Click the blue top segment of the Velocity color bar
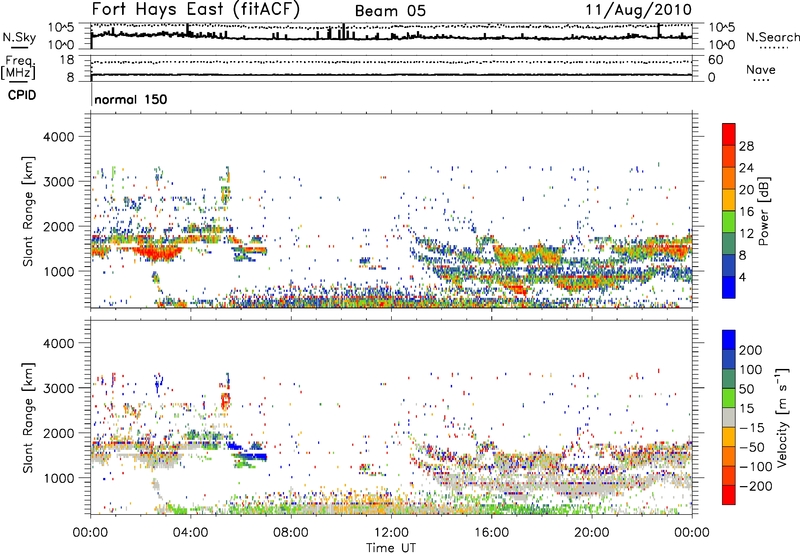800x554 pixels. coord(729,340)
